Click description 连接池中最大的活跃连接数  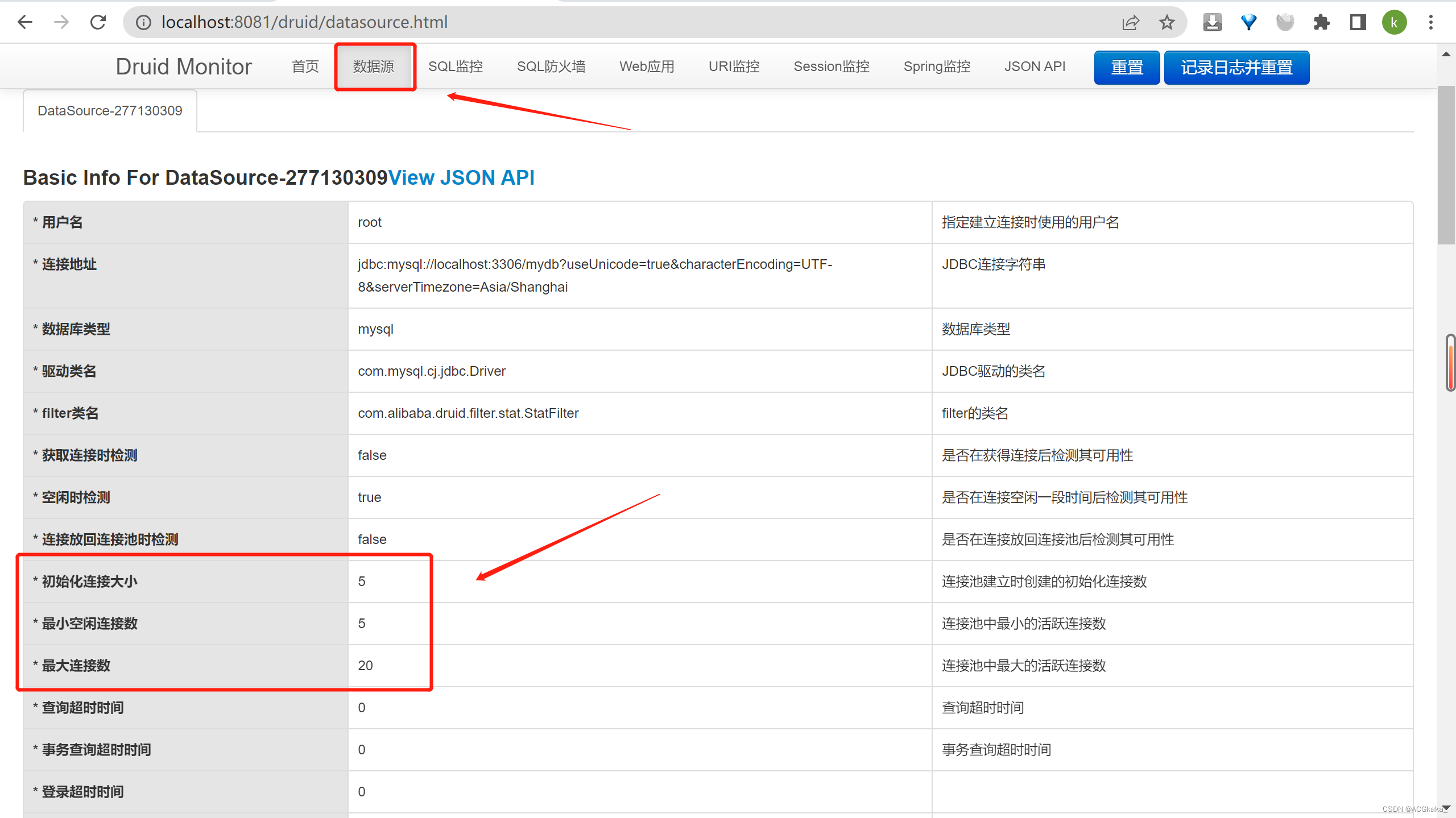(1024, 666)
